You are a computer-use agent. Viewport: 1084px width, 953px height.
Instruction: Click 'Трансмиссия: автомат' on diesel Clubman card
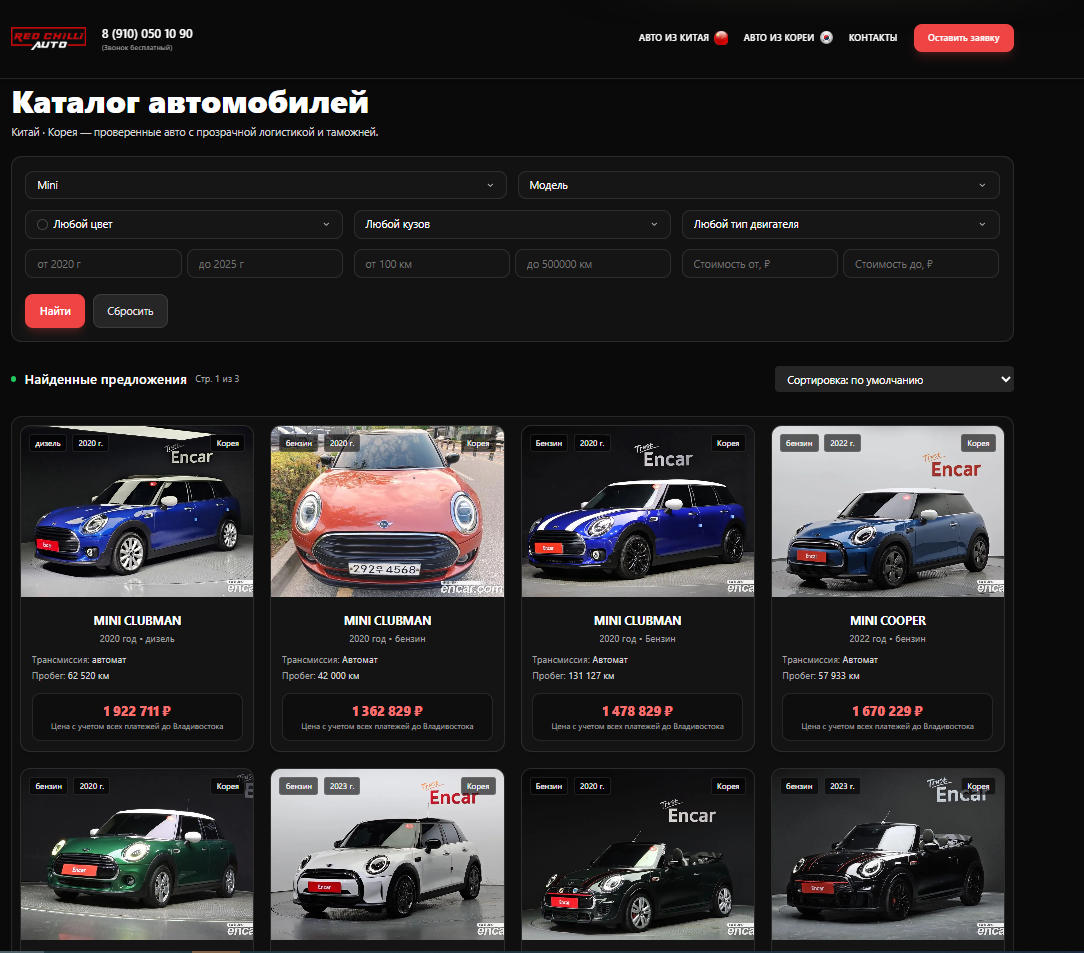pyautogui.click(x=79, y=660)
